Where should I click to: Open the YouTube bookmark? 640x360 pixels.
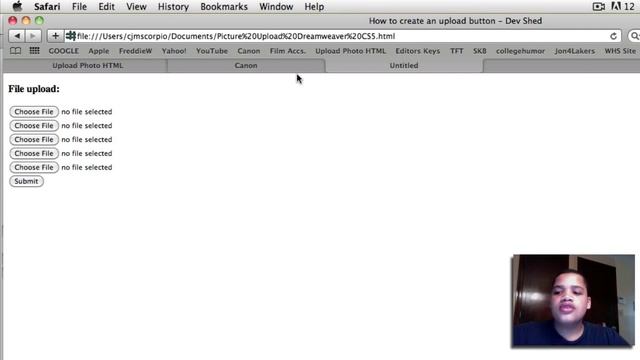pyautogui.click(x=212, y=51)
